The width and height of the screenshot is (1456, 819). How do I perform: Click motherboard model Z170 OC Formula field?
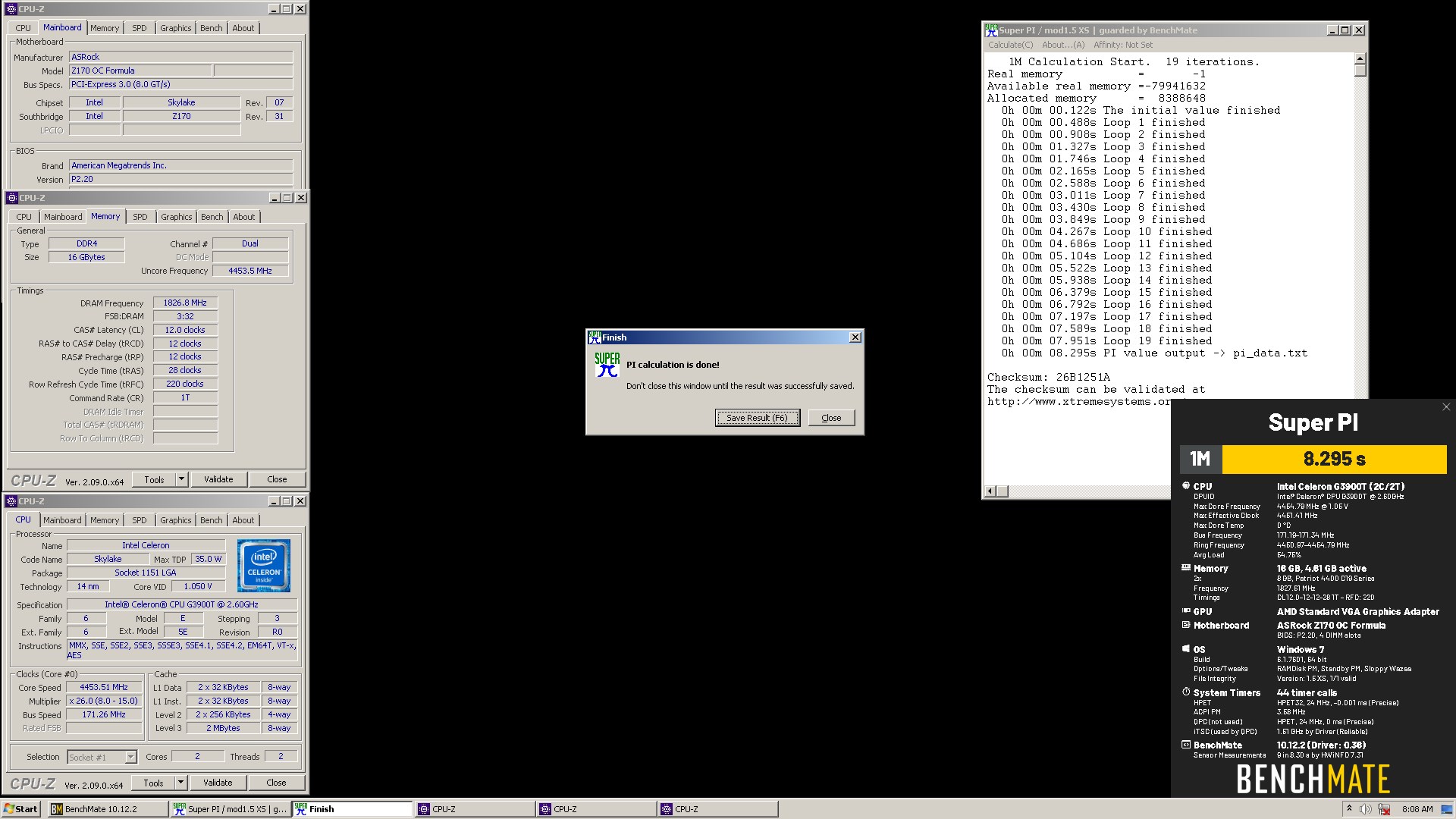click(140, 71)
